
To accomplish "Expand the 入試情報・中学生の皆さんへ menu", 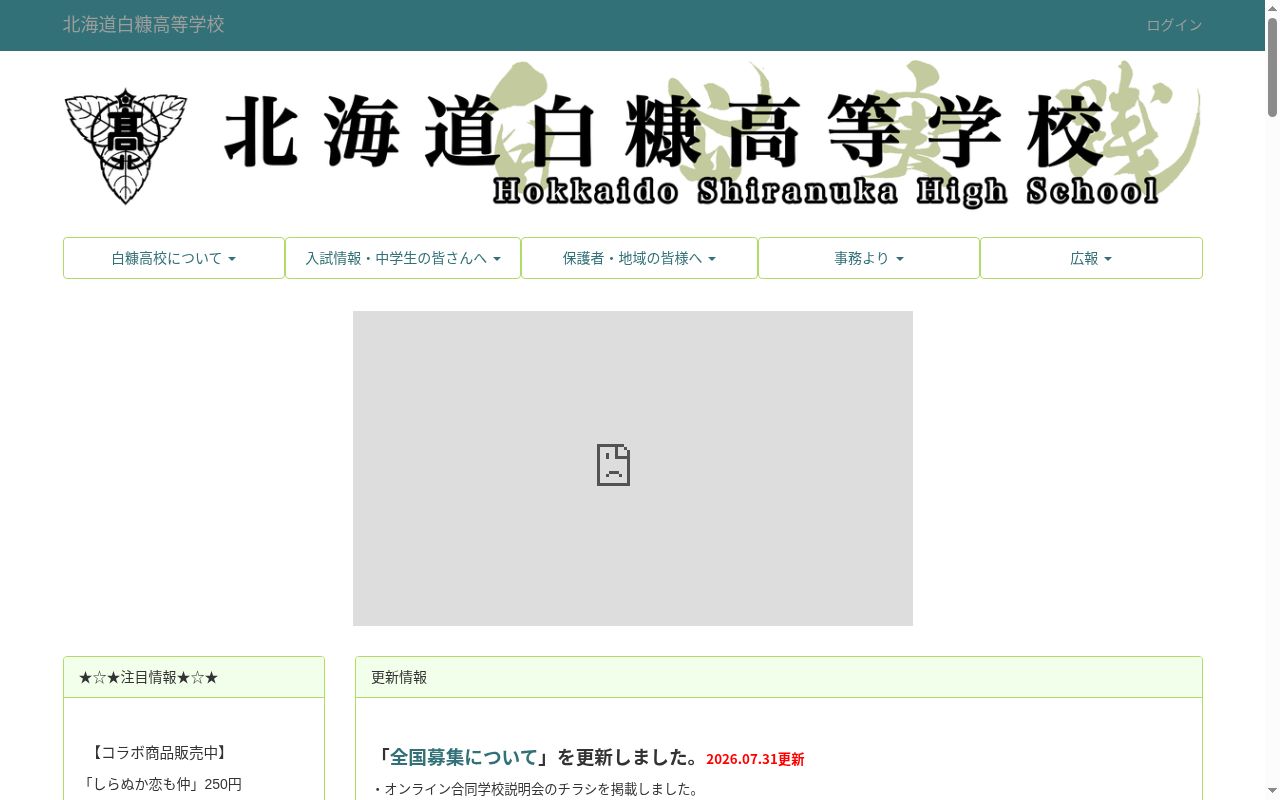I will click(403, 258).
